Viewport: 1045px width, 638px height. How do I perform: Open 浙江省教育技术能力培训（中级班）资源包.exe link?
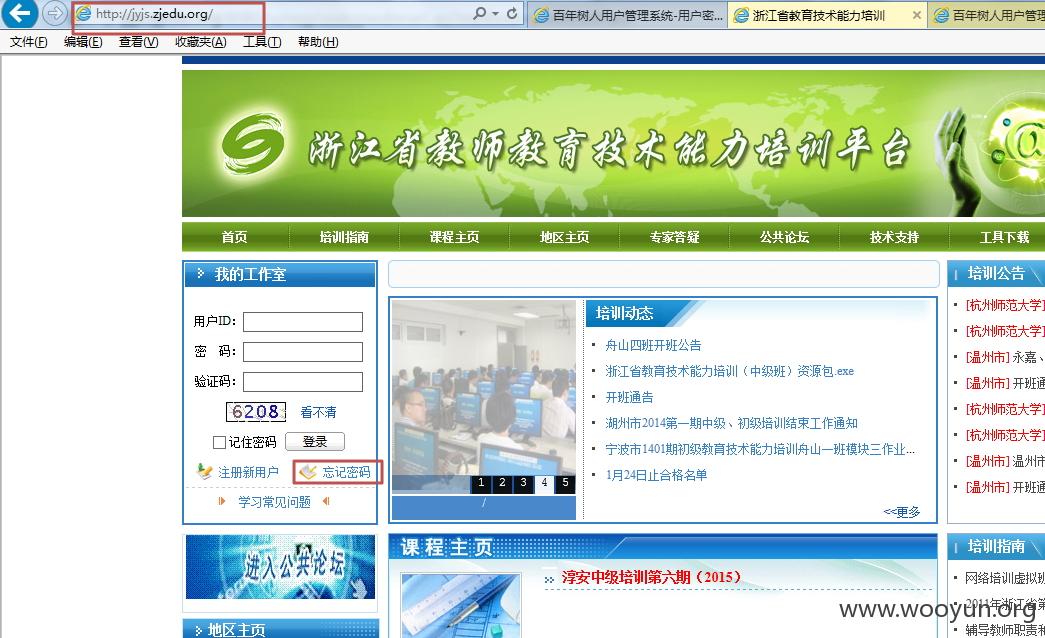click(729, 371)
